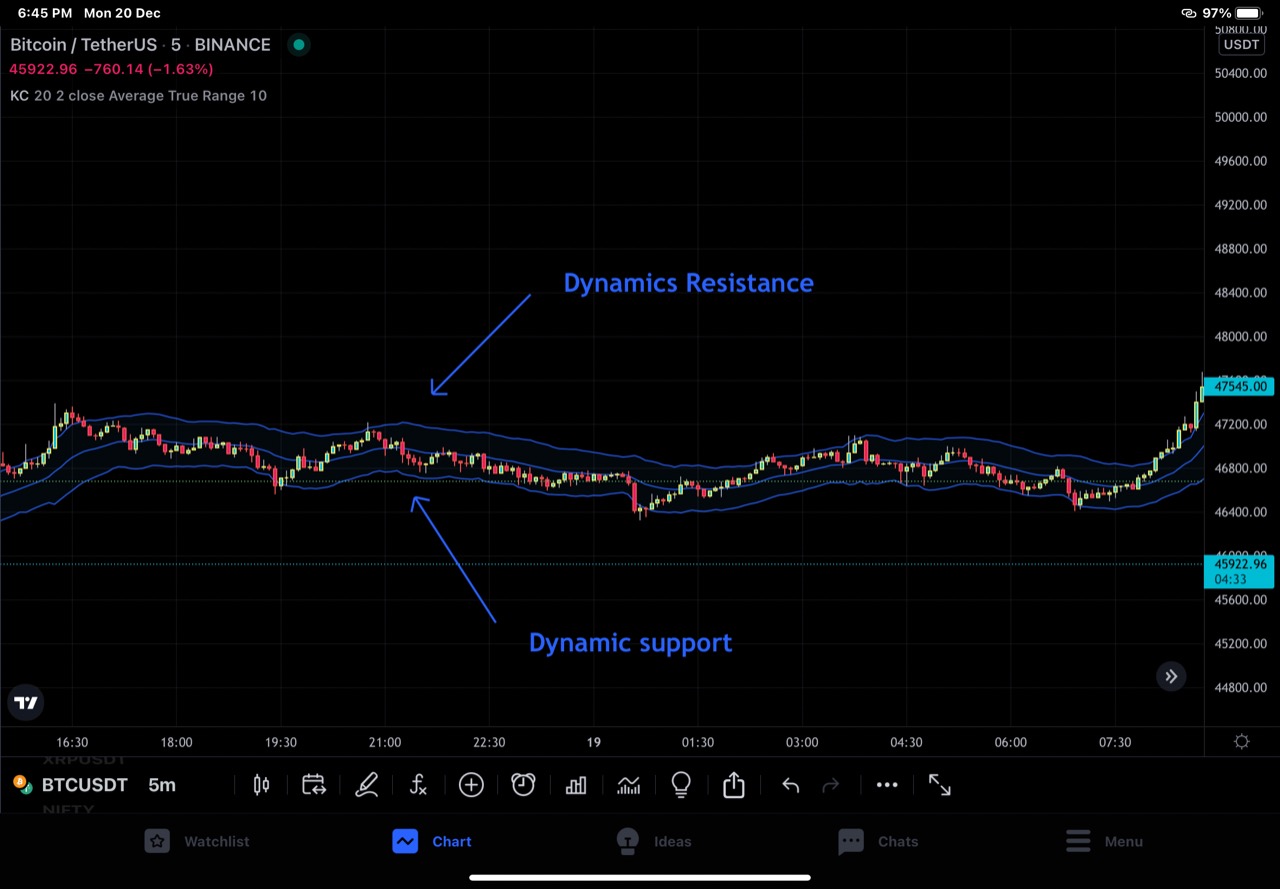Select the pencil drawing tools icon
This screenshot has width=1280, height=889.
click(366, 785)
